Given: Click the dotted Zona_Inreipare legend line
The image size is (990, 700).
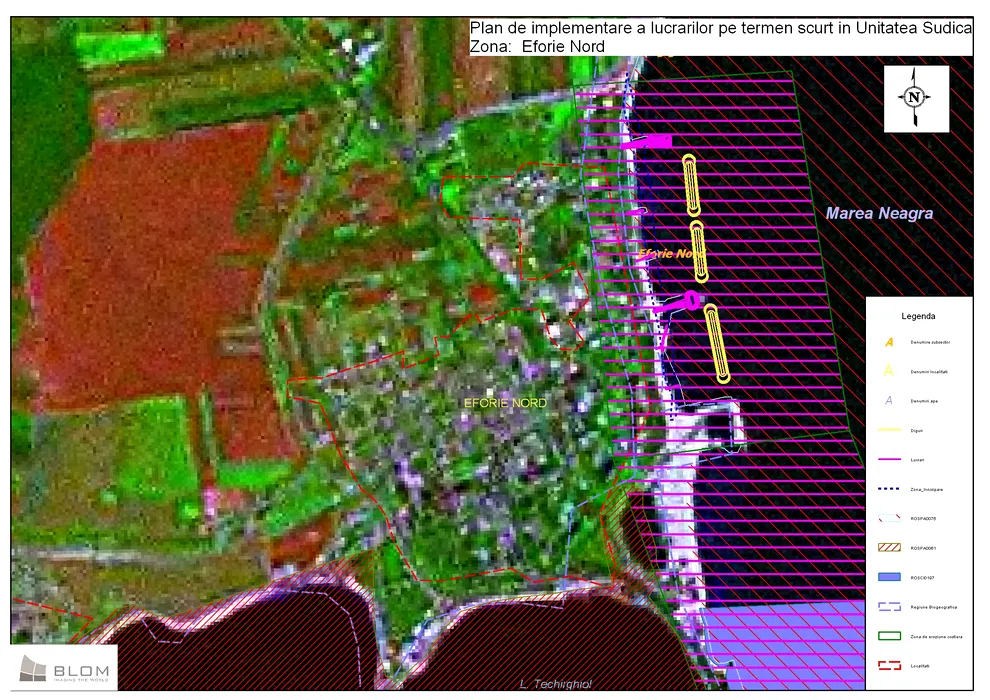Looking at the screenshot, I should (x=889, y=488).
